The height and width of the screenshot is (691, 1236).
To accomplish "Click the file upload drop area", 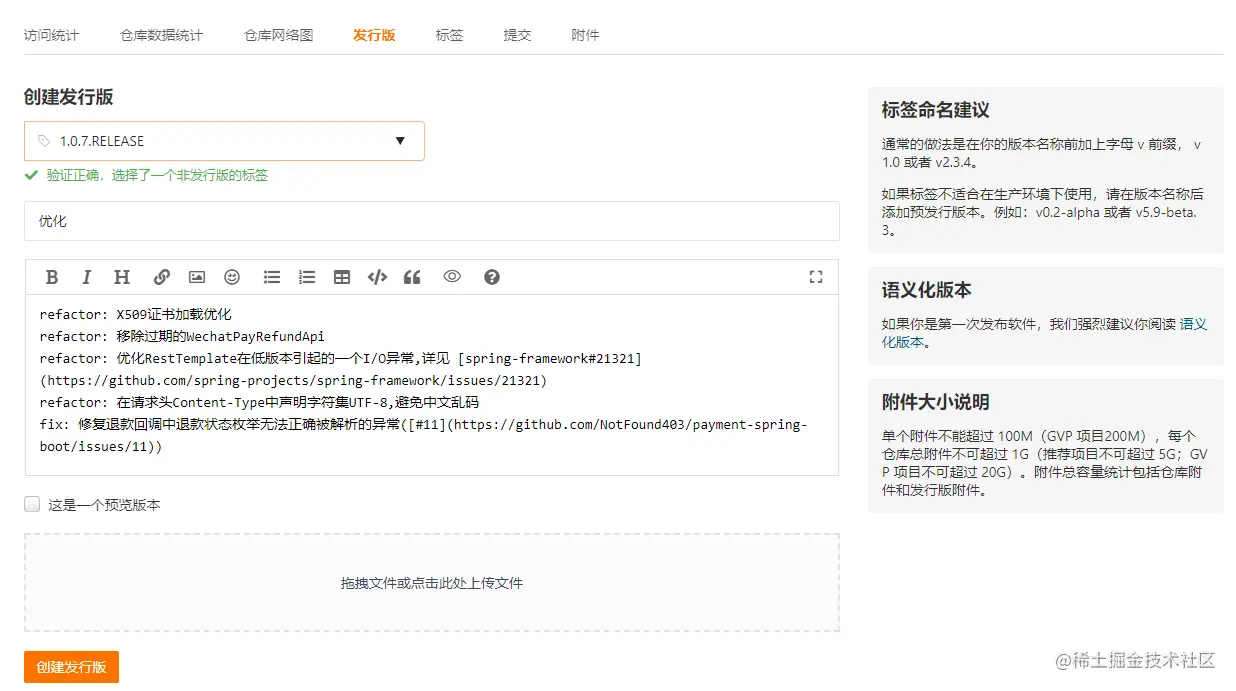I will coord(432,582).
